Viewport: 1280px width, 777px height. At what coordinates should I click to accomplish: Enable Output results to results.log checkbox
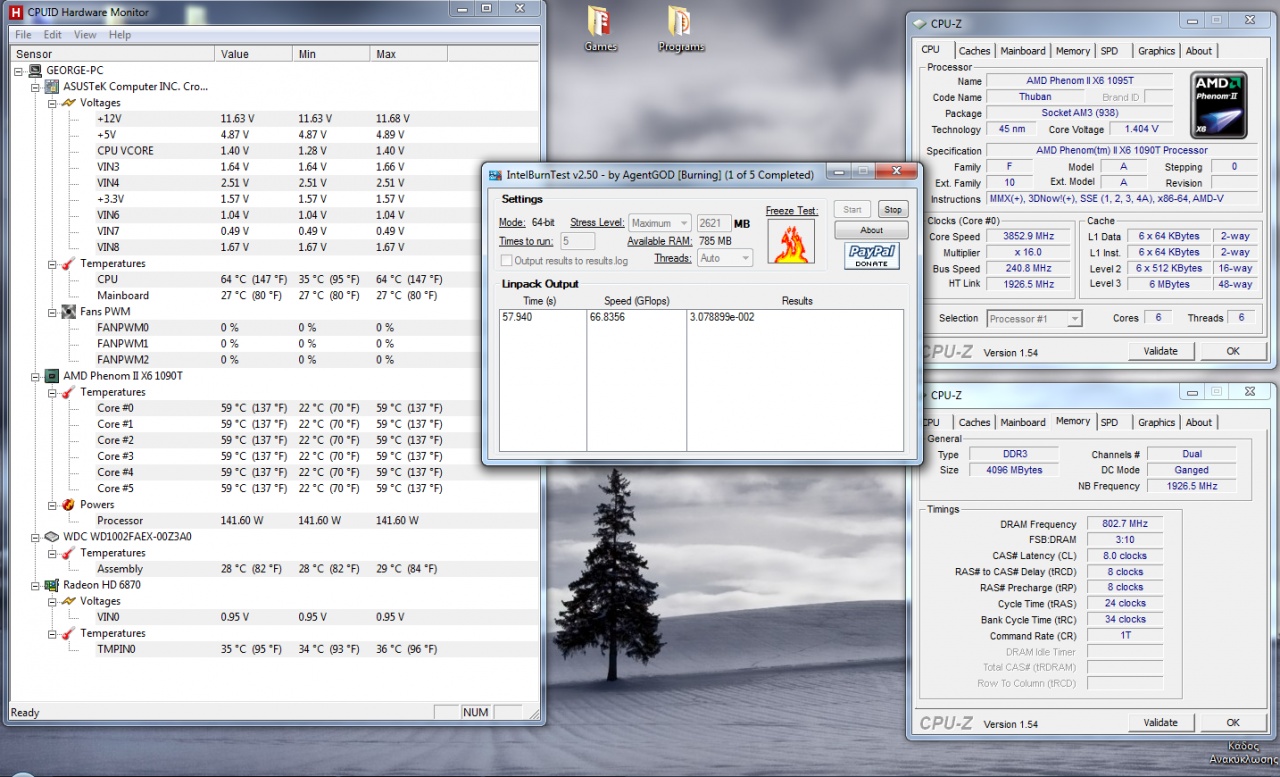pos(506,261)
